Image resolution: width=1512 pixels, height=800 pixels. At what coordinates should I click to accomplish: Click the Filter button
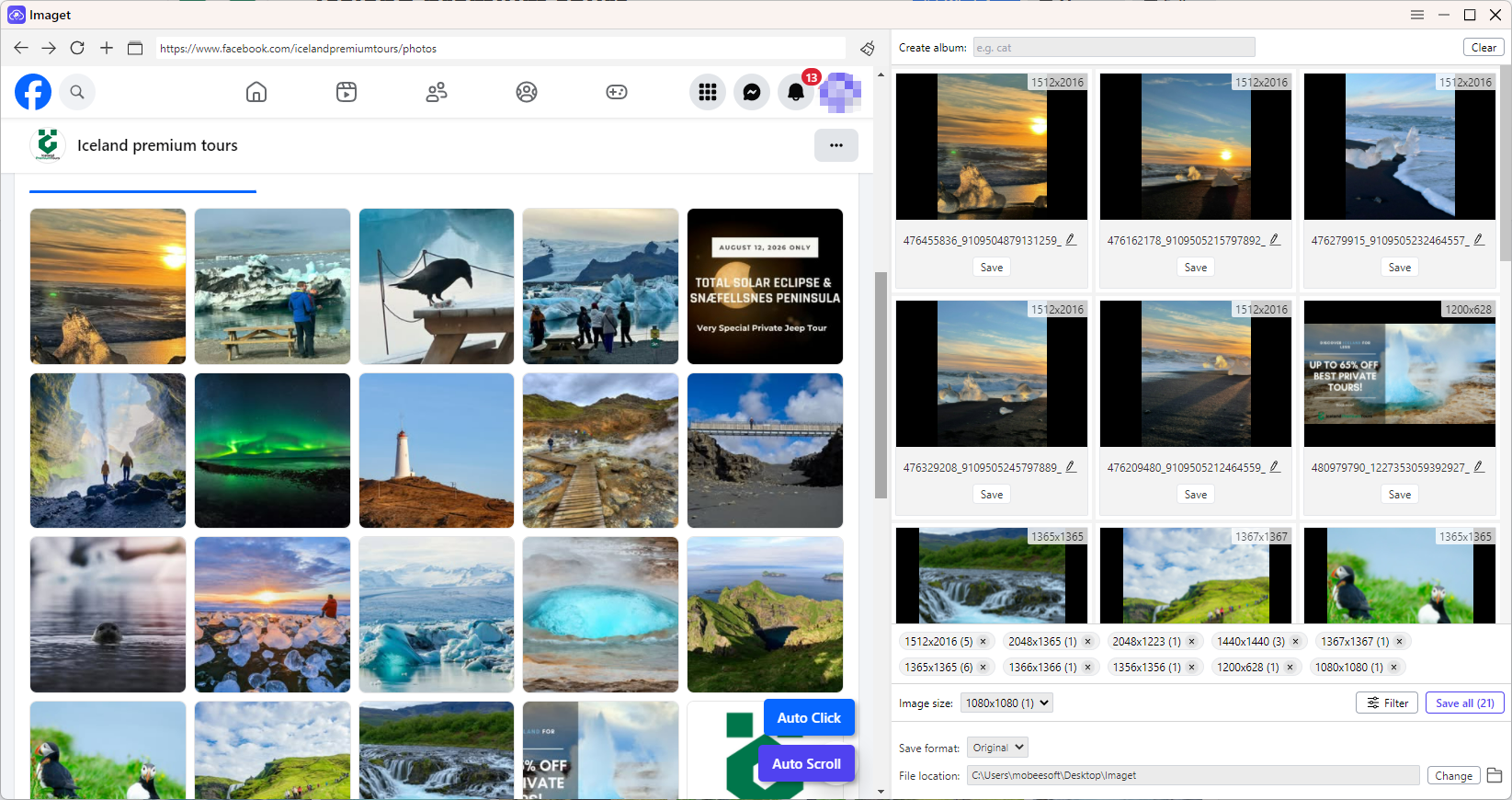click(x=1387, y=703)
